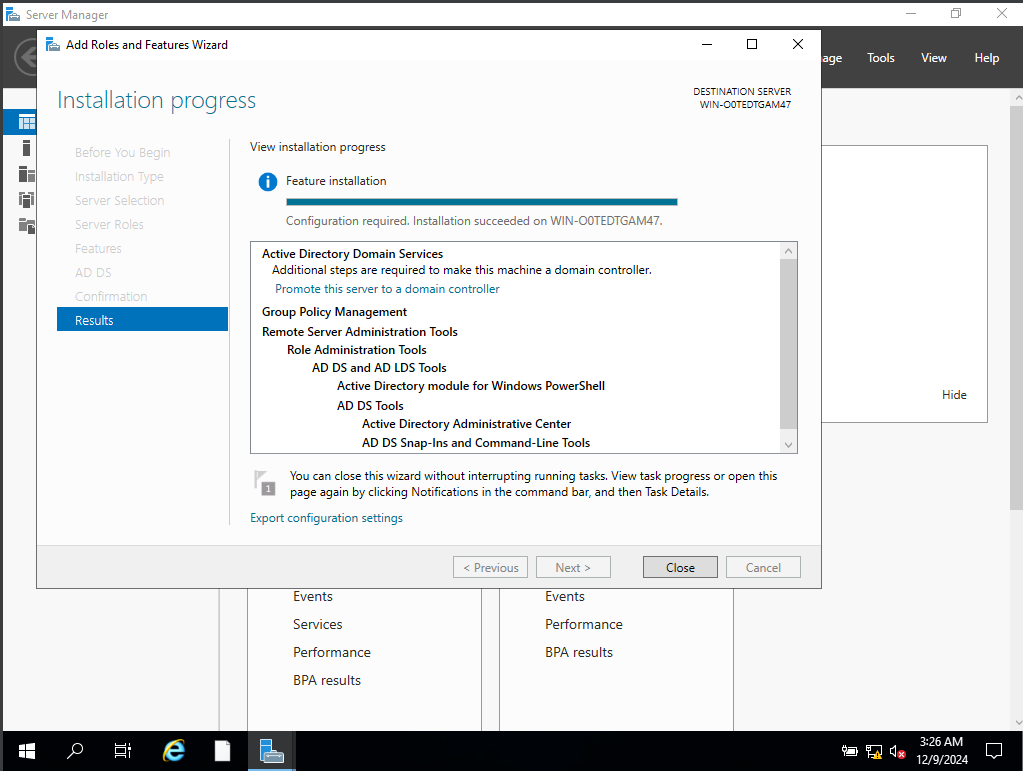
Task: Click the results list scroll up arrow
Action: pyautogui.click(x=788, y=251)
